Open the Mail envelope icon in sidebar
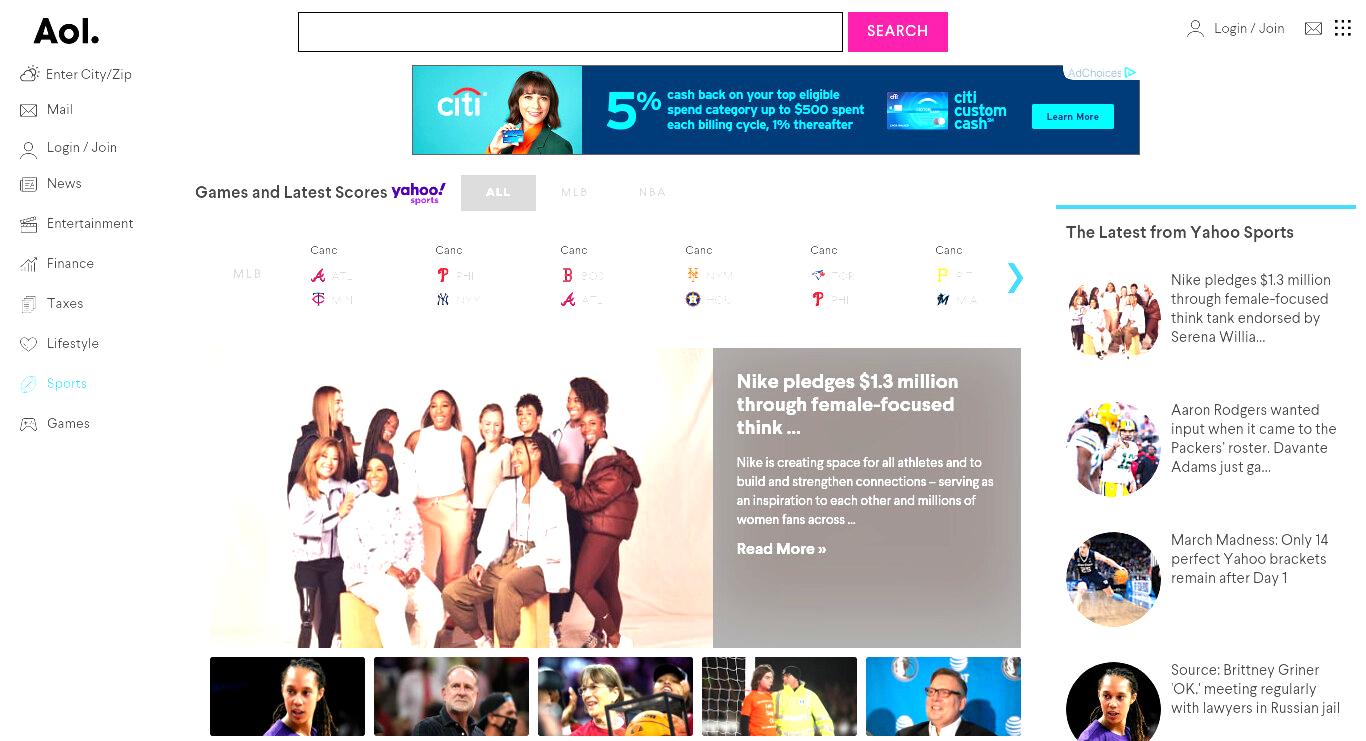The height and width of the screenshot is (741, 1366). pyautogui.click(x=28, y=110)
